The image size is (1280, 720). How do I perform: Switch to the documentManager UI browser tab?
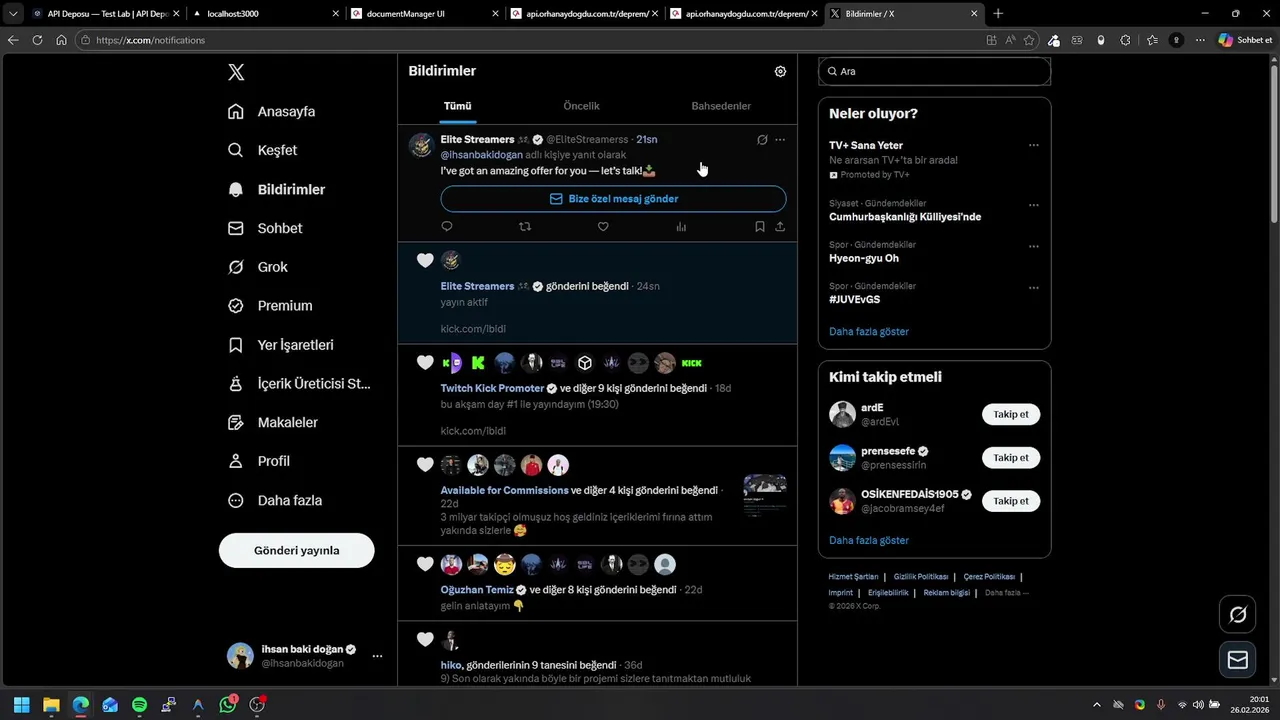[424, 14]
